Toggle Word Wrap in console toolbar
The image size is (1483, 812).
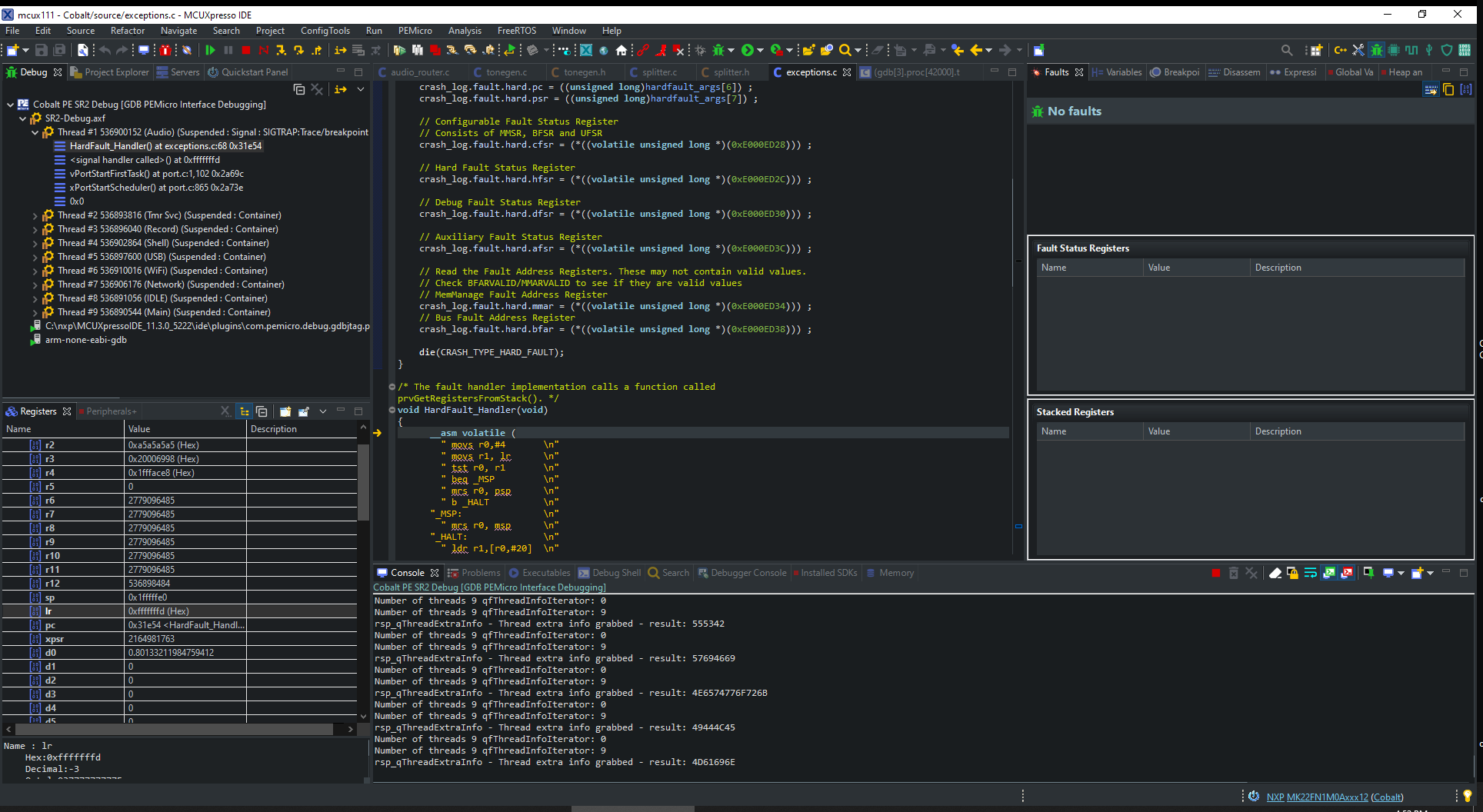coord(1310,573)
